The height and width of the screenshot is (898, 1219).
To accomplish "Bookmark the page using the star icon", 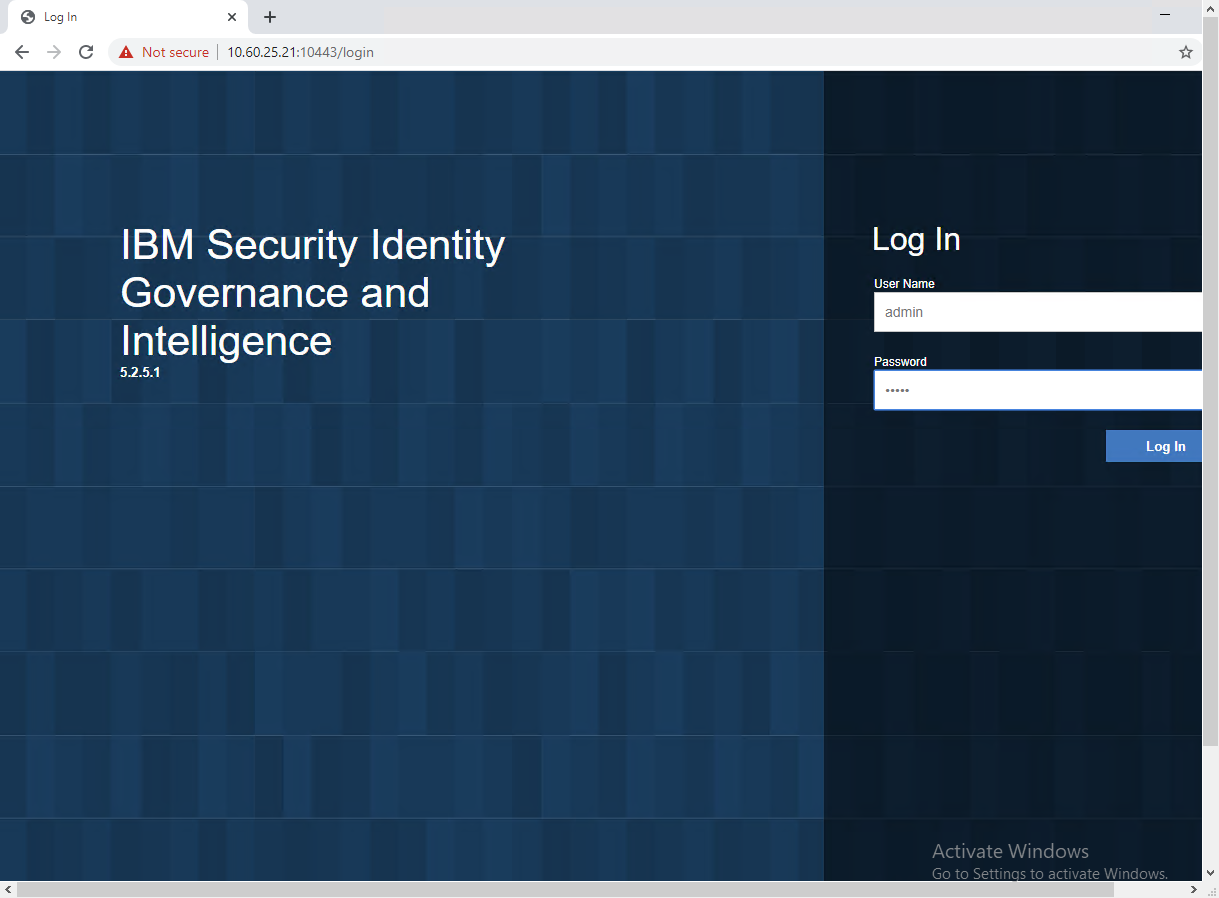I will point(1185,51).
